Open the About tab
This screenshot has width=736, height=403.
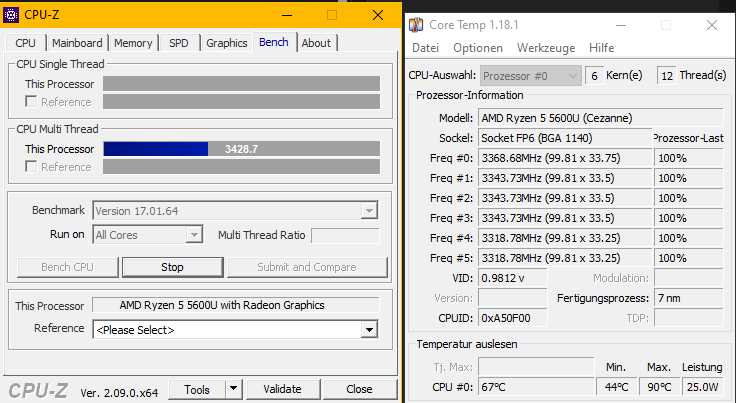316,43
